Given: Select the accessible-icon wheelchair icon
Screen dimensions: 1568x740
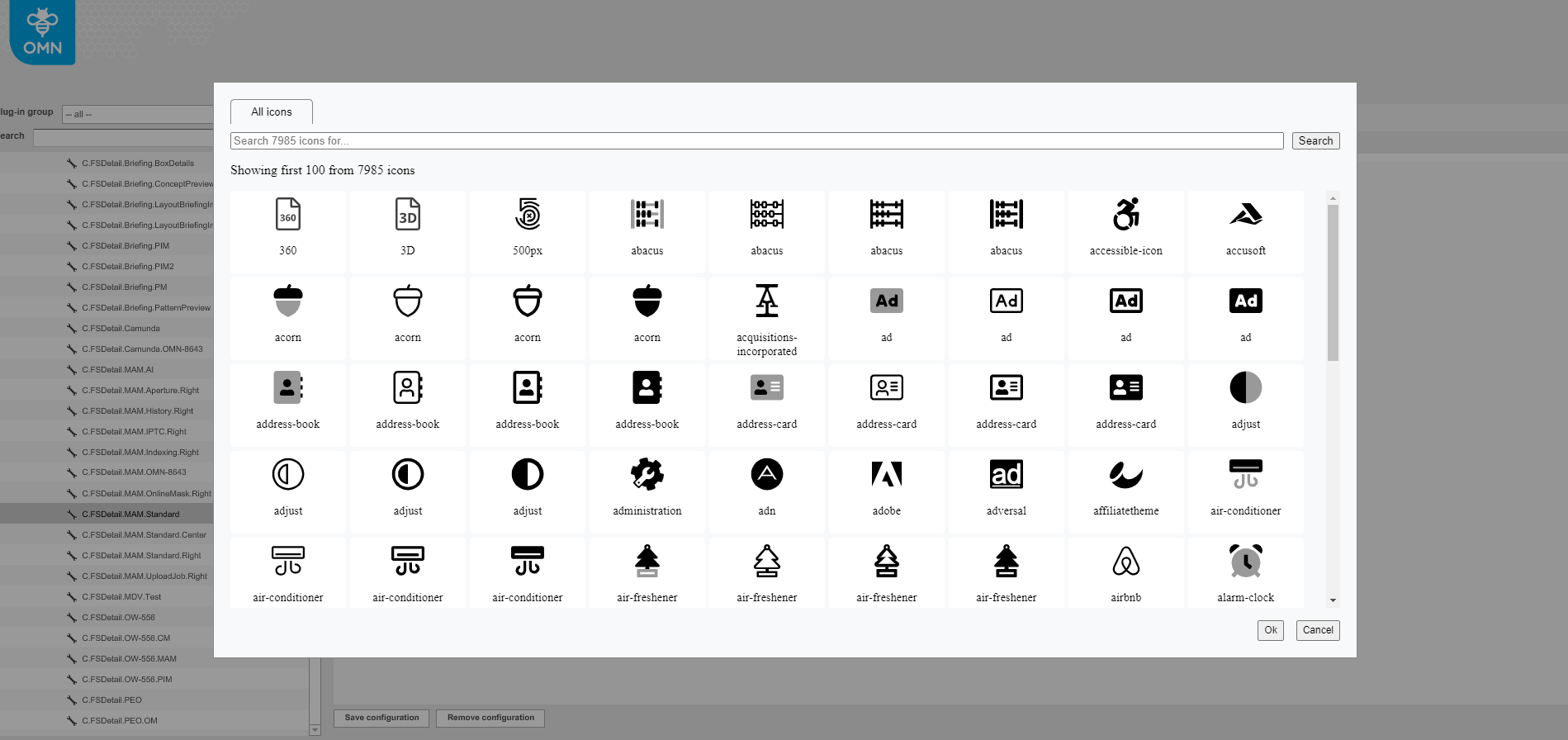Looking at the screenshot, I should click(x=1126, y=231).
